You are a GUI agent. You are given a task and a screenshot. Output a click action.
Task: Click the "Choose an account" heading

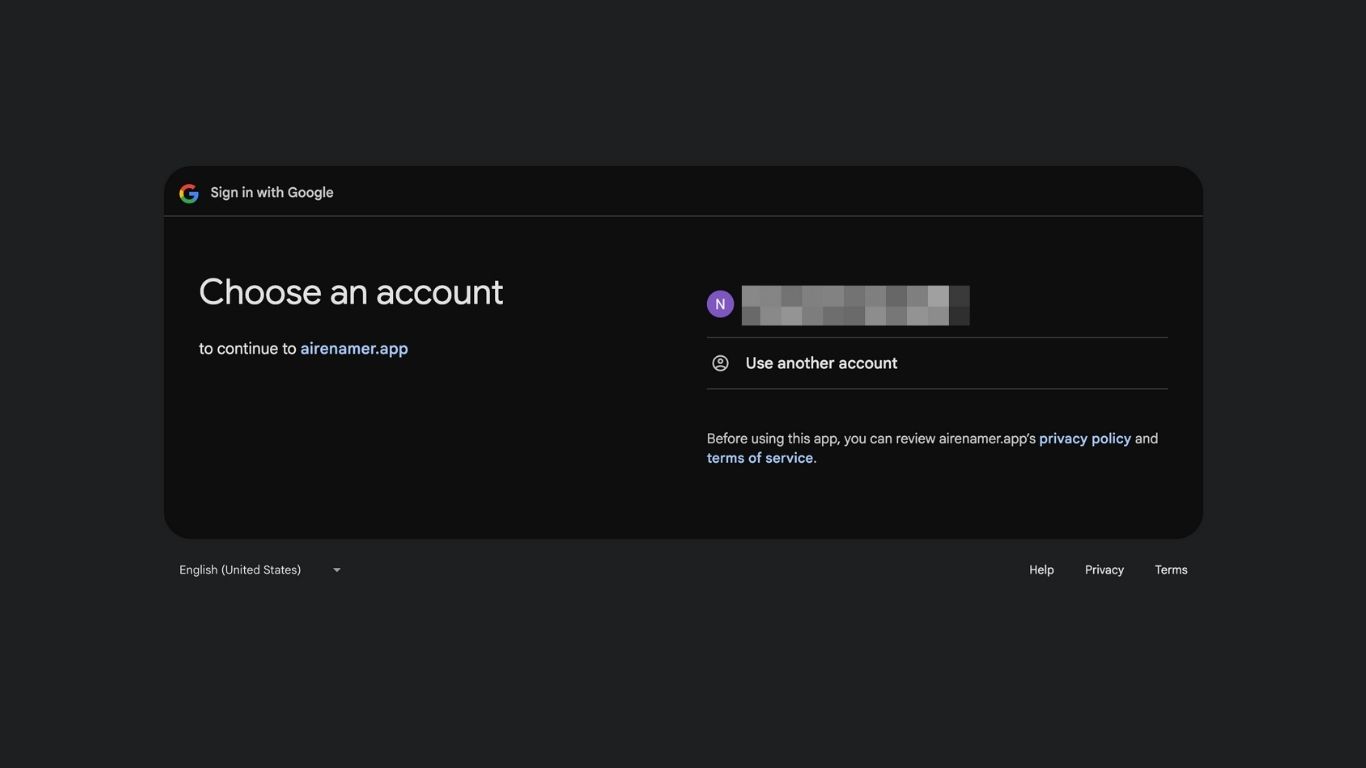tap(350, 291)
